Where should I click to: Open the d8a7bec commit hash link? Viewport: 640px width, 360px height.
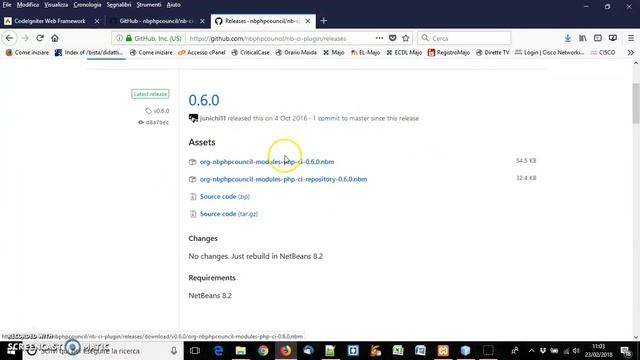[x=153, y=122]
